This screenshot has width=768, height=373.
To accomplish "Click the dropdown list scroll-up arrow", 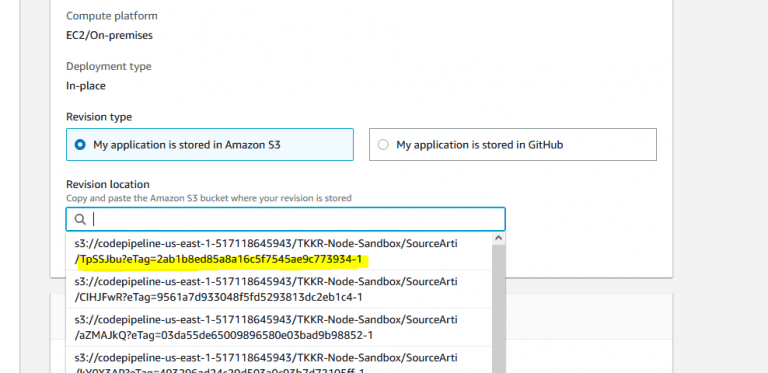I will [499, 238].
